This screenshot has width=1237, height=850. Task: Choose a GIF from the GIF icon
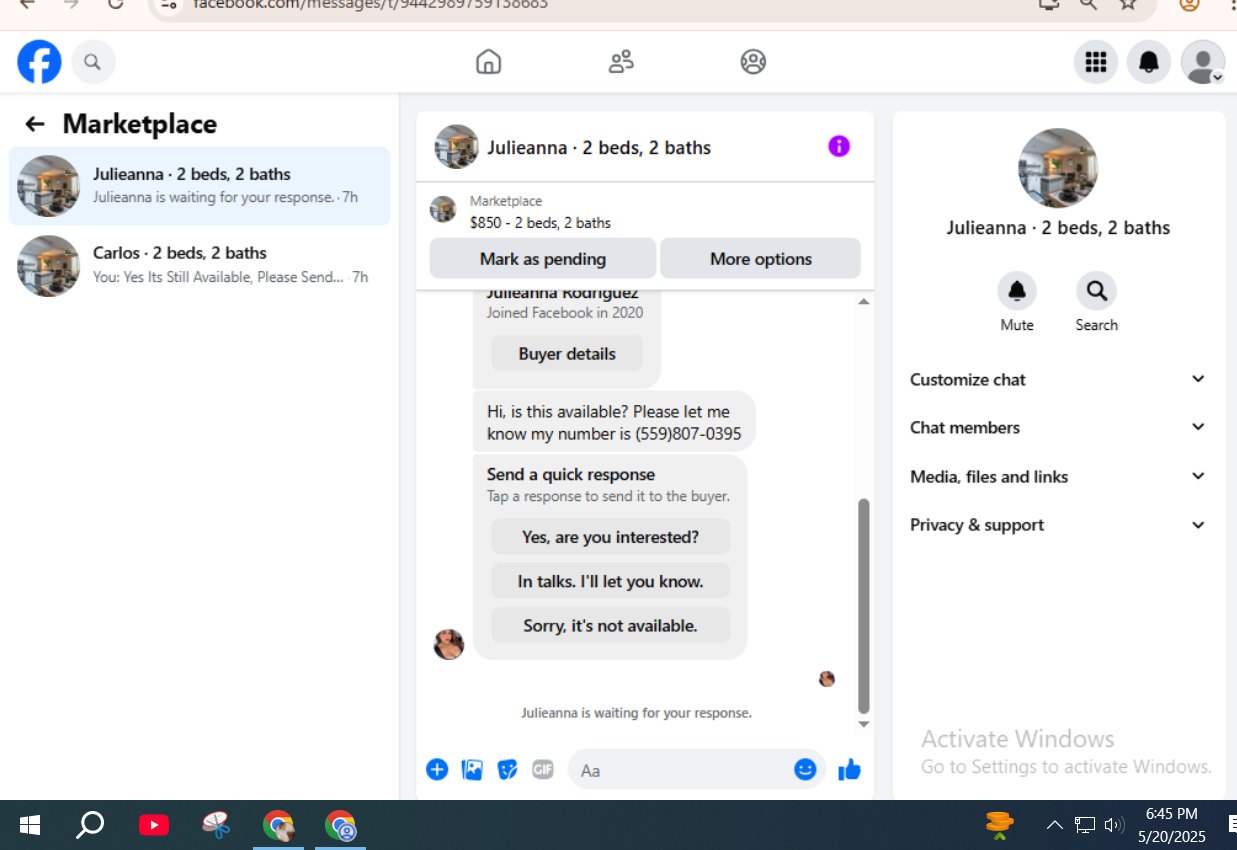(x=543, y=769)
